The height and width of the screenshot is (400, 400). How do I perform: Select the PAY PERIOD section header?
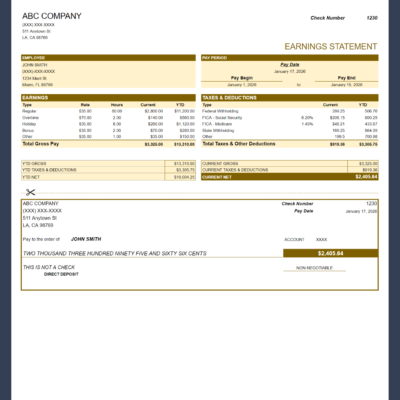[290, 58]
